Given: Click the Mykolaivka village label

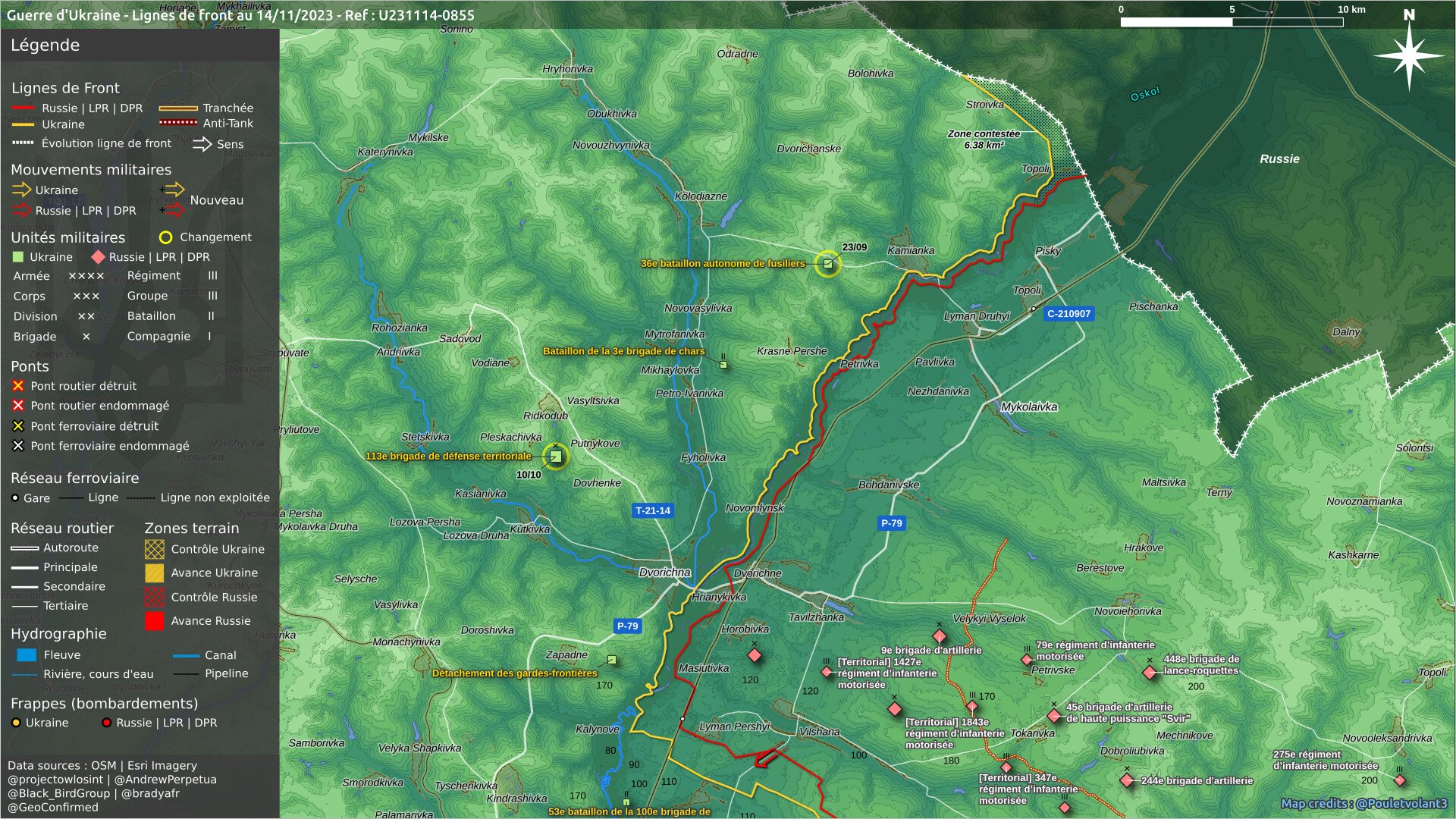Looking at the screenshot, I should point(1029,407).
